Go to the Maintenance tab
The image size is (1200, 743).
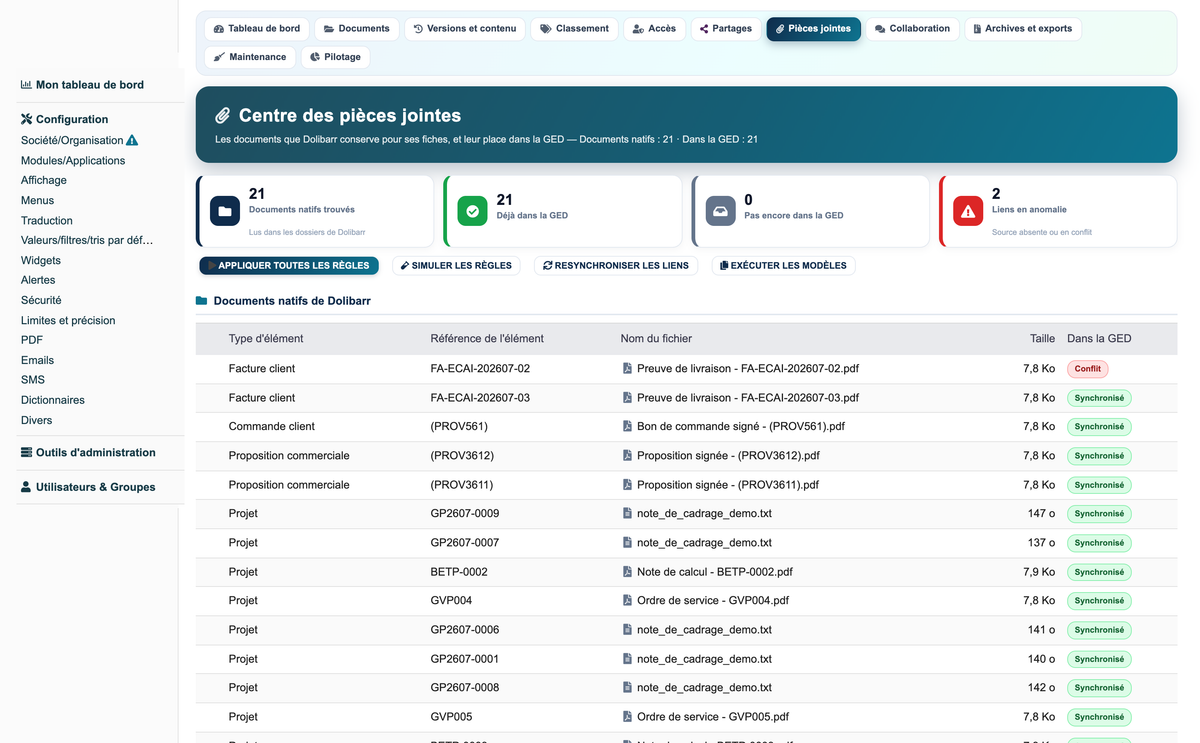click(x=250, y=57)
